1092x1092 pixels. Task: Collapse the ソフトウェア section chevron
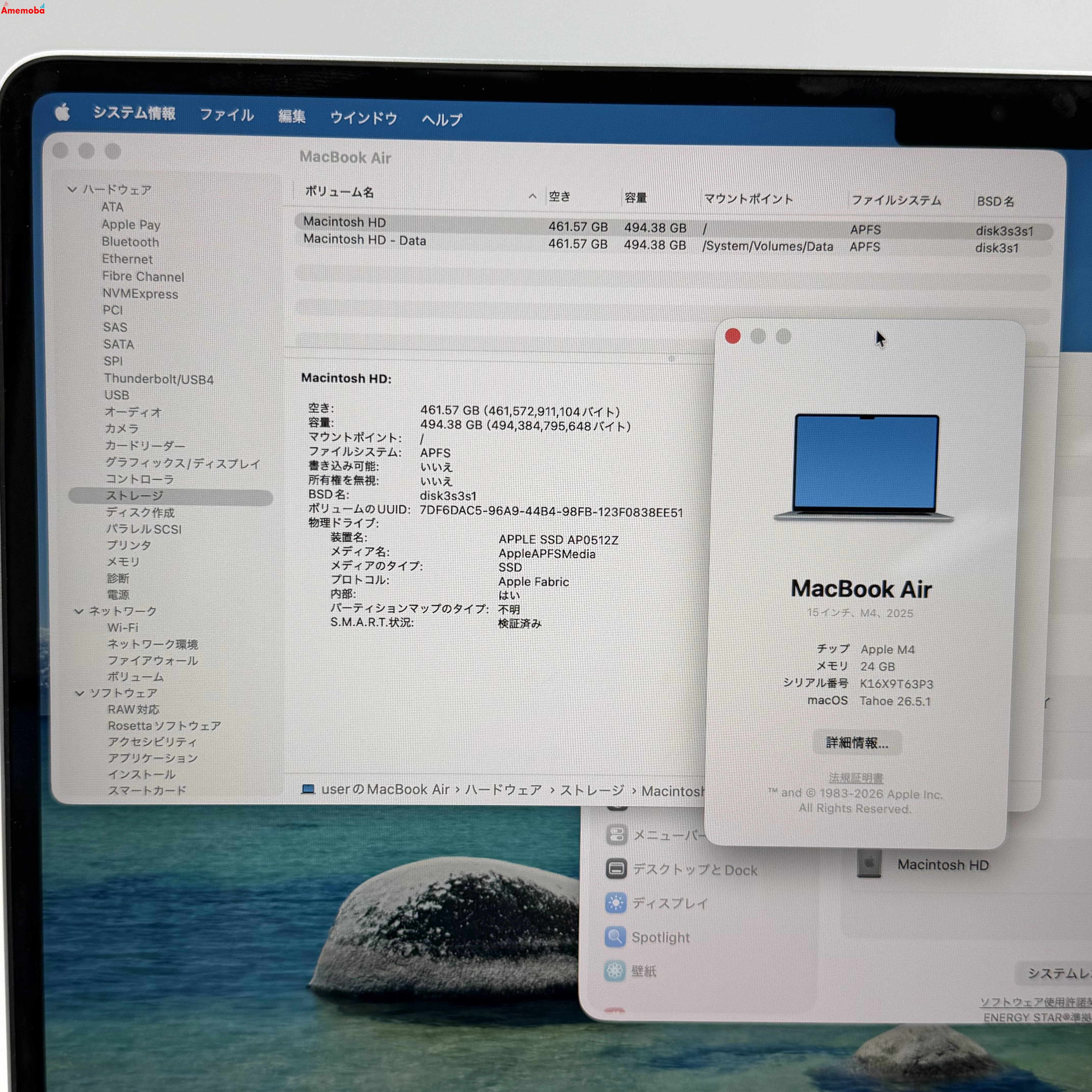click(80, 693)
